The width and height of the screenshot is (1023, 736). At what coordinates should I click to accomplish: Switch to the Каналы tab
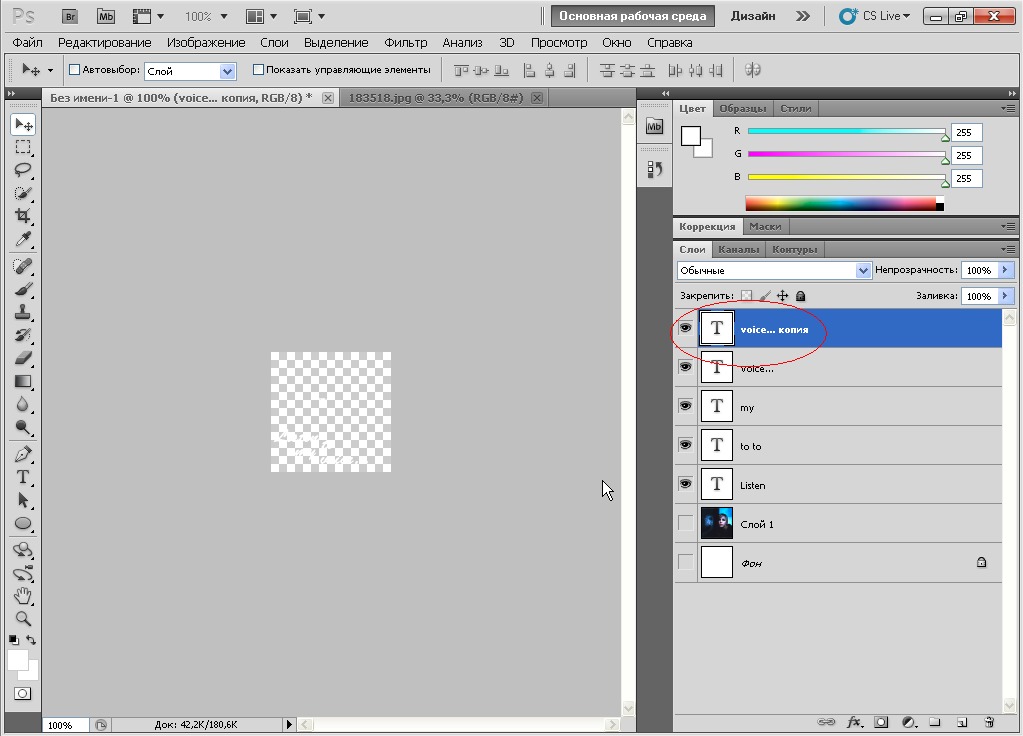[x=739, y=249]
